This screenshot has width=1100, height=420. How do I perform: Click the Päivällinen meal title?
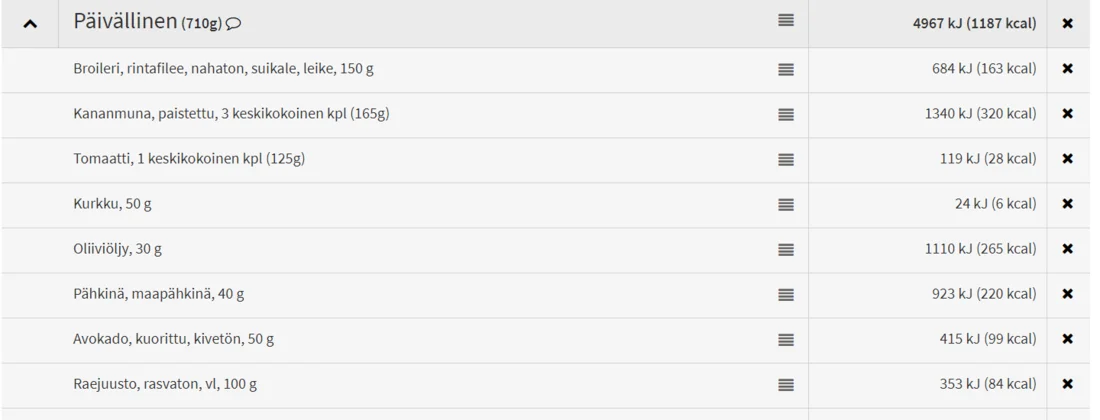click(125, 22)
